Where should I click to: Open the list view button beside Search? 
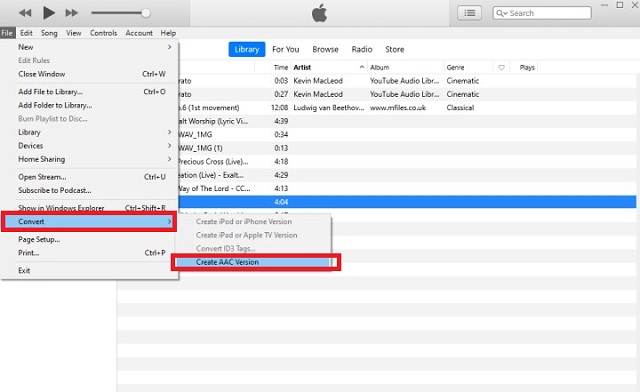coord(469,13)
